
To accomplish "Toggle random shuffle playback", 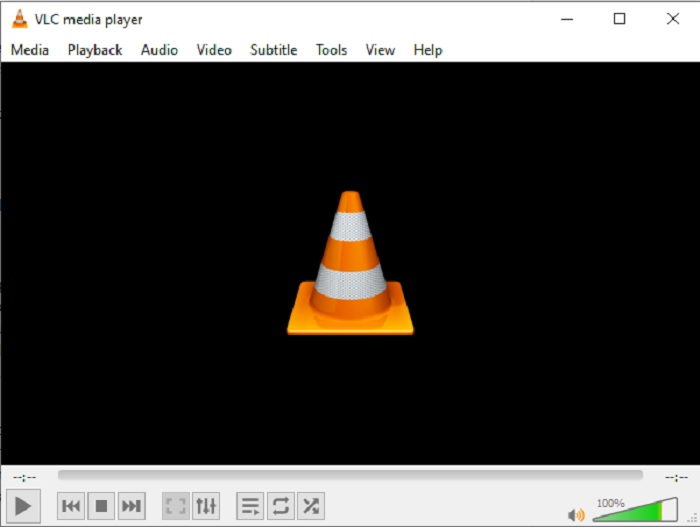I will [x=311, y=506].
